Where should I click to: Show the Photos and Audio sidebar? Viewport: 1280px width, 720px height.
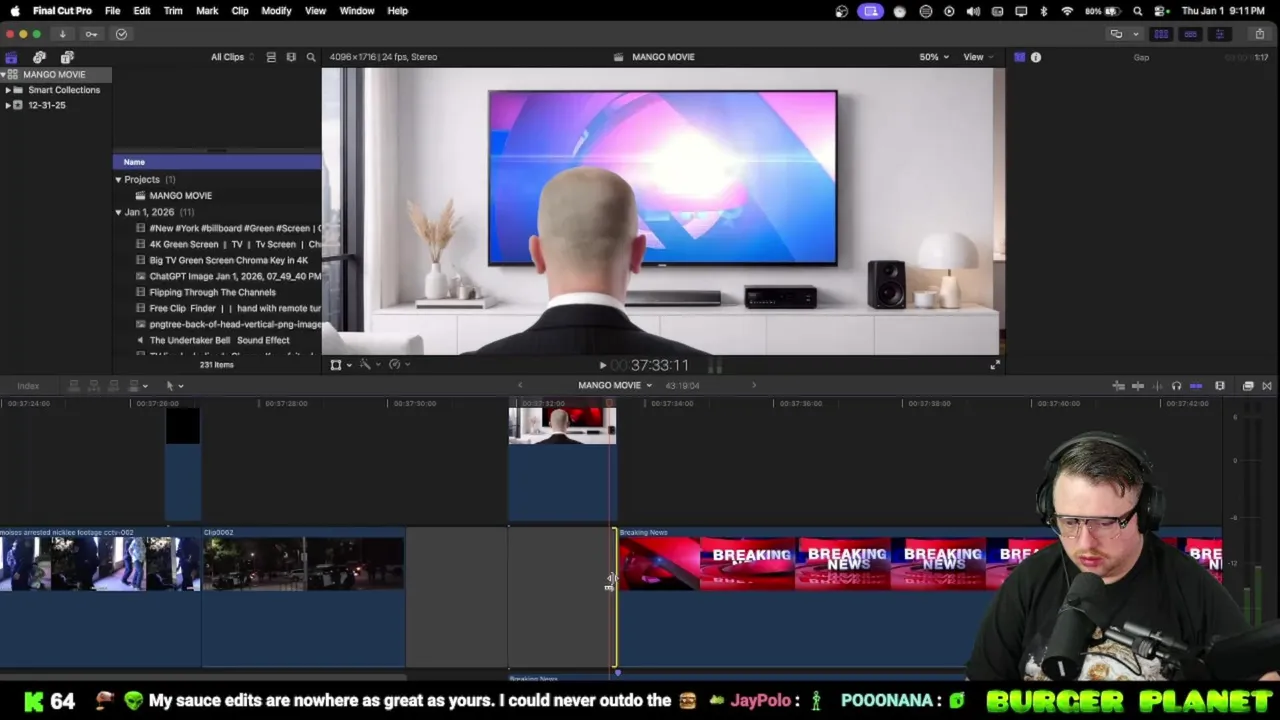(x=39, y=58)
